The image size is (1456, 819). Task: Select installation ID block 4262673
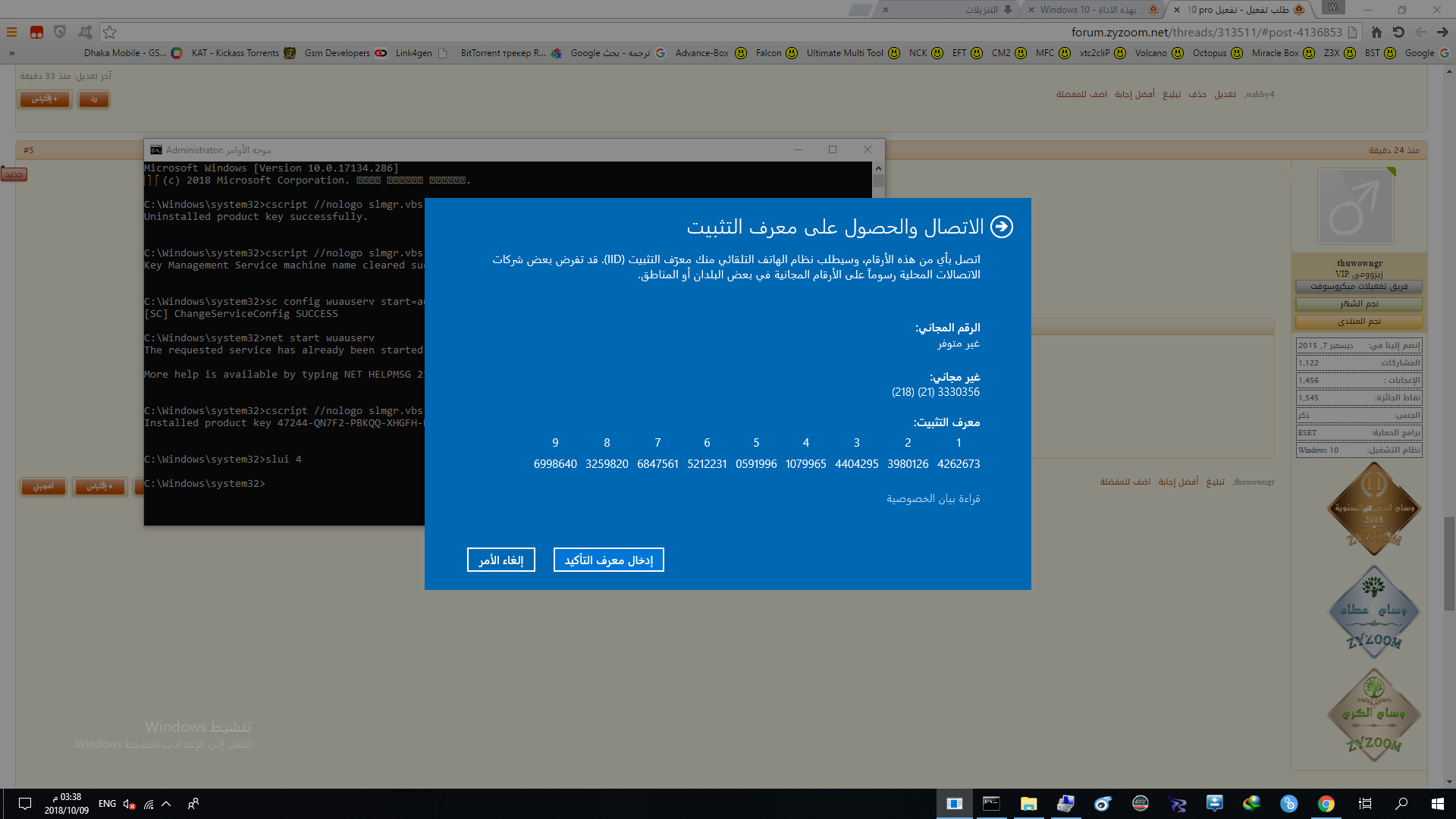pos(959,463)
